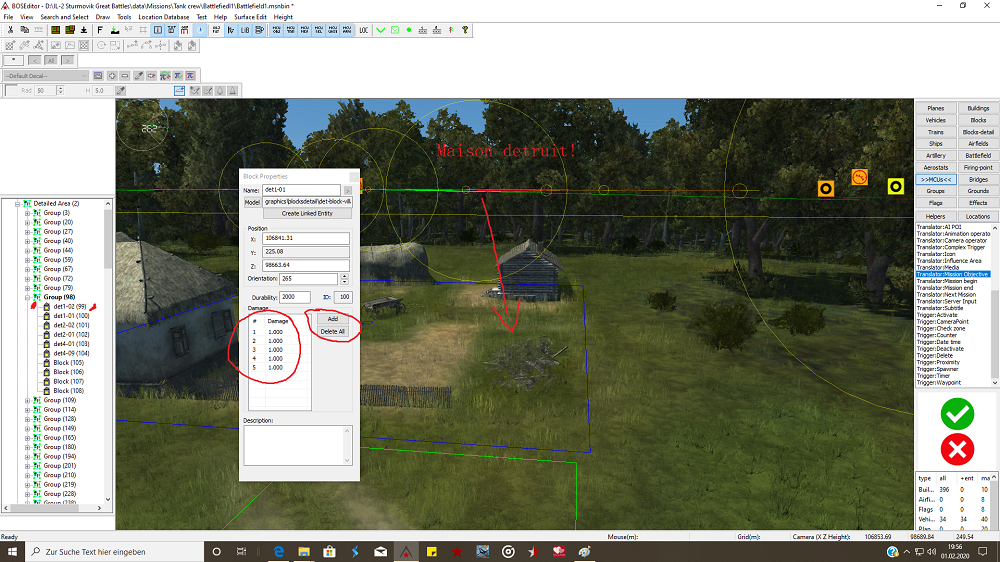Select Trigger:Timer in MCU list
Screen dimensions: 1000x562
click(933, 376)
